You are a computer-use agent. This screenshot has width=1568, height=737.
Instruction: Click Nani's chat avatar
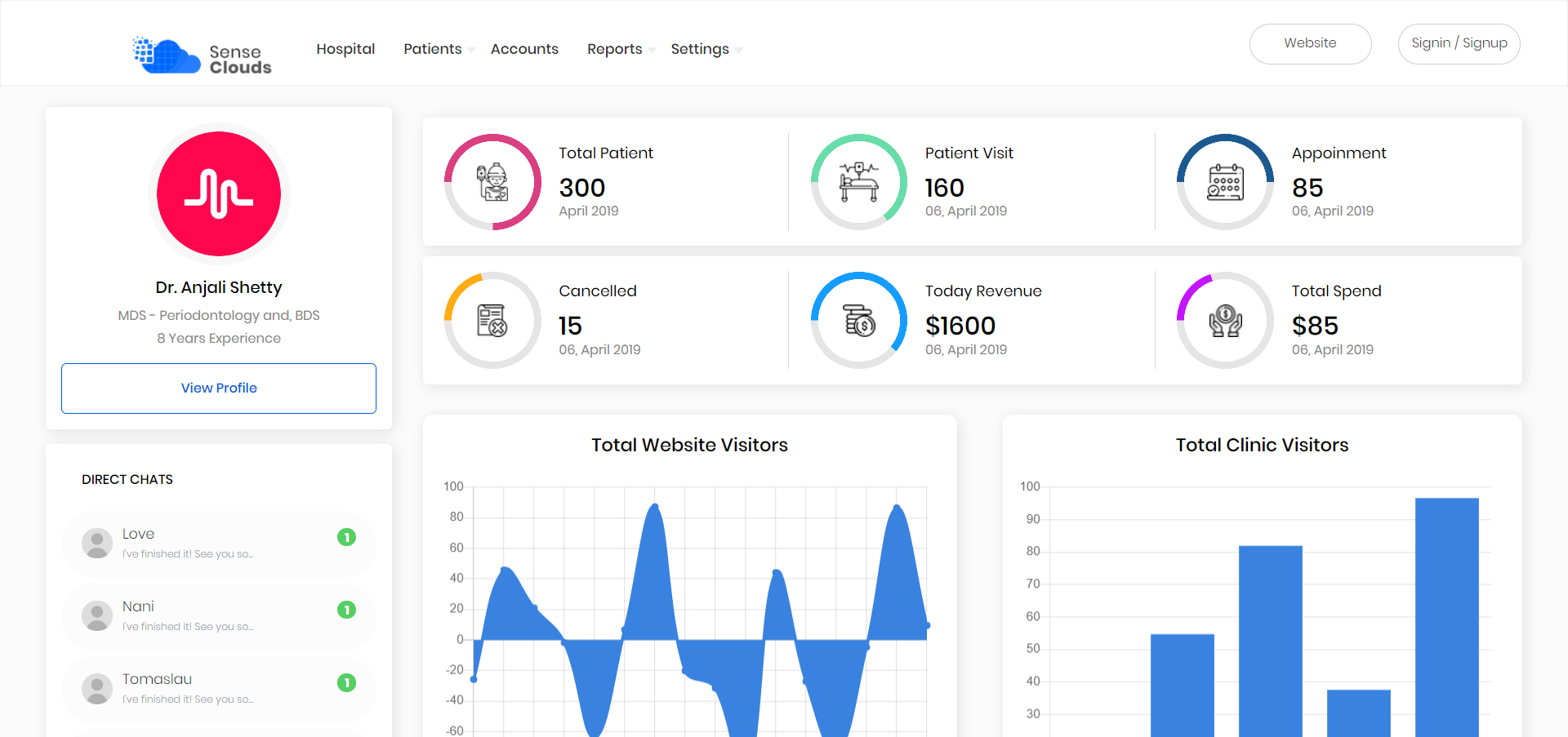(97, 615)
